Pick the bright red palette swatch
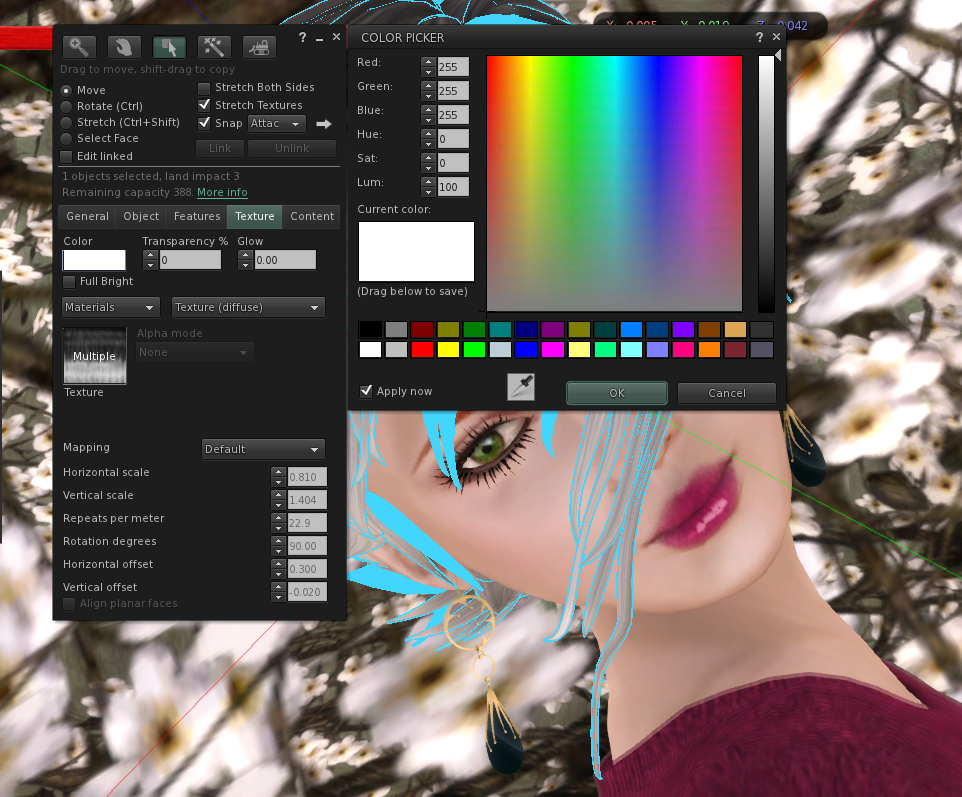The height and width of the screenshot is (797, 962). (x=422, y=349)
